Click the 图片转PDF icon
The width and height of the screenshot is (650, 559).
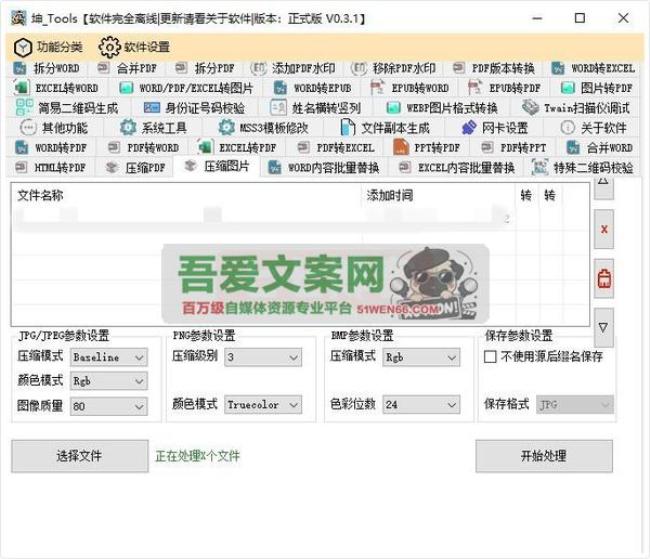click(568, 88)
